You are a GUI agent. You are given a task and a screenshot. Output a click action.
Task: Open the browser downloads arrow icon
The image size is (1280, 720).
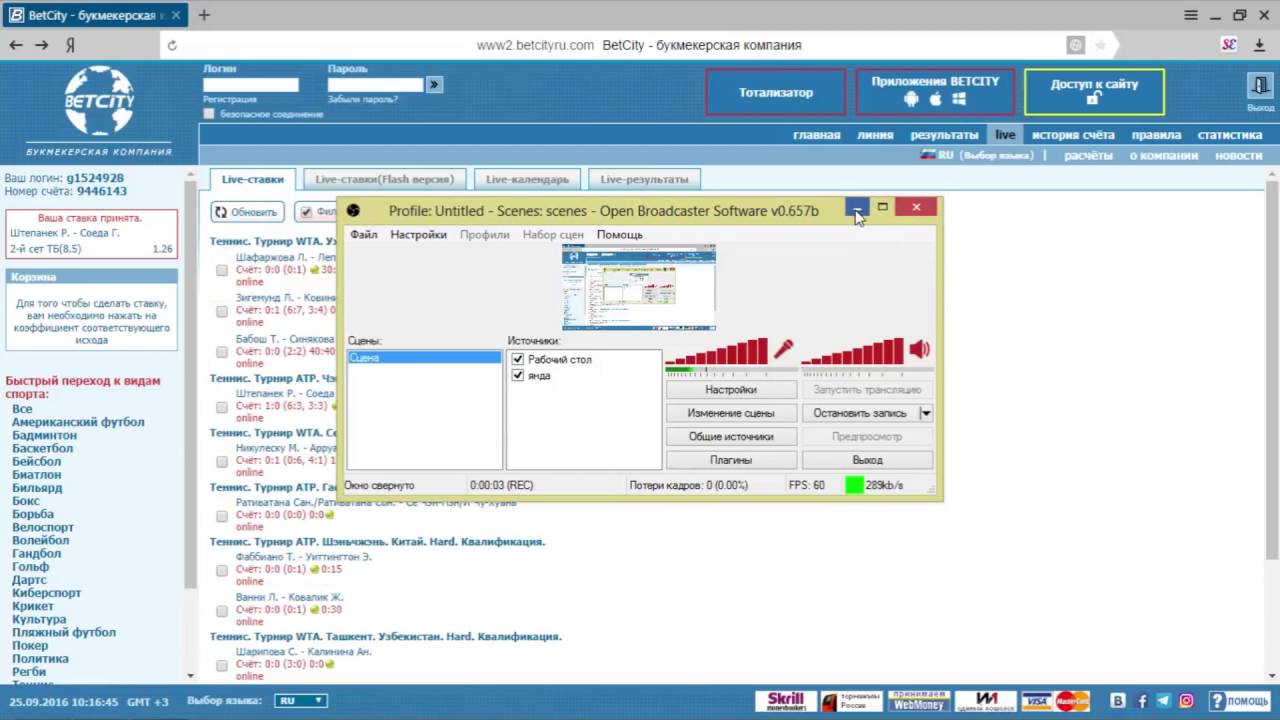point(1261,45)
